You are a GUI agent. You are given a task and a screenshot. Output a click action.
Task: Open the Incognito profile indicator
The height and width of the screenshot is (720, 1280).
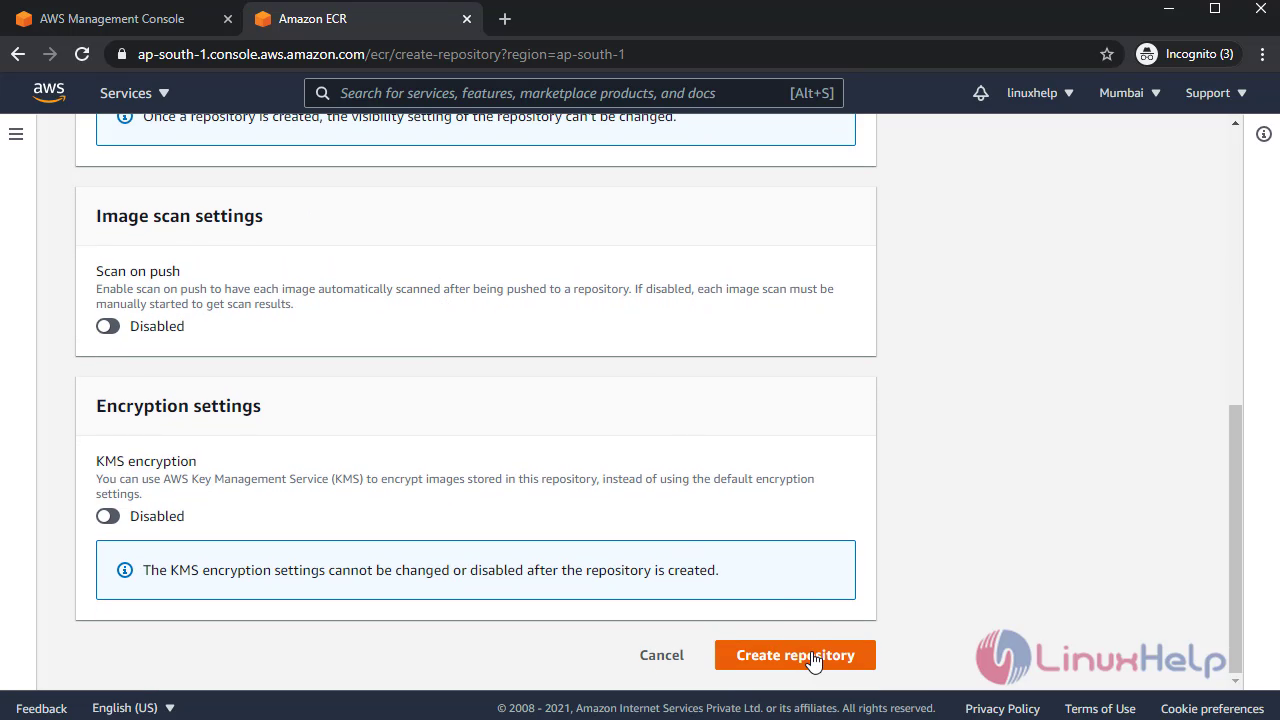1186,54
